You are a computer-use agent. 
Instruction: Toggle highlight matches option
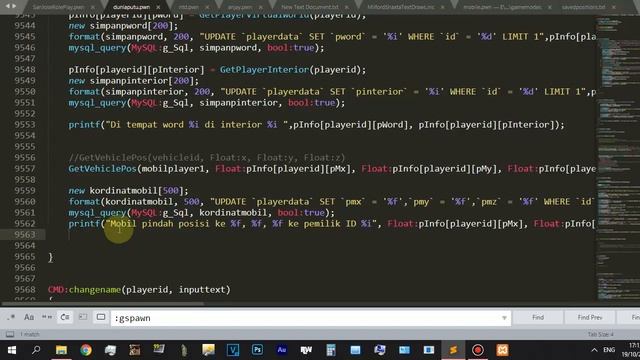pyautogui.click(x=101, y=317)
